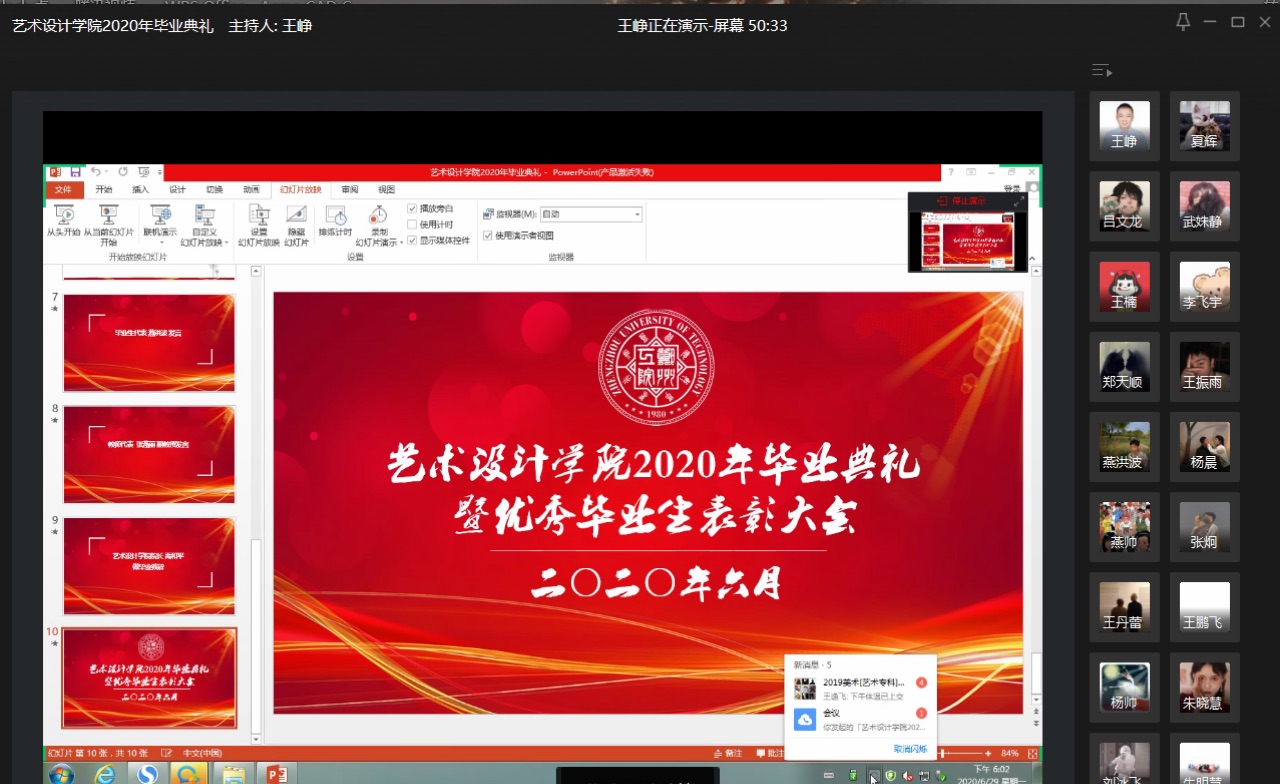Toggle 显示媒体控件 checkbox
Screen dimensions: 1280x784
pyautogui.click(x=412, y=240)
